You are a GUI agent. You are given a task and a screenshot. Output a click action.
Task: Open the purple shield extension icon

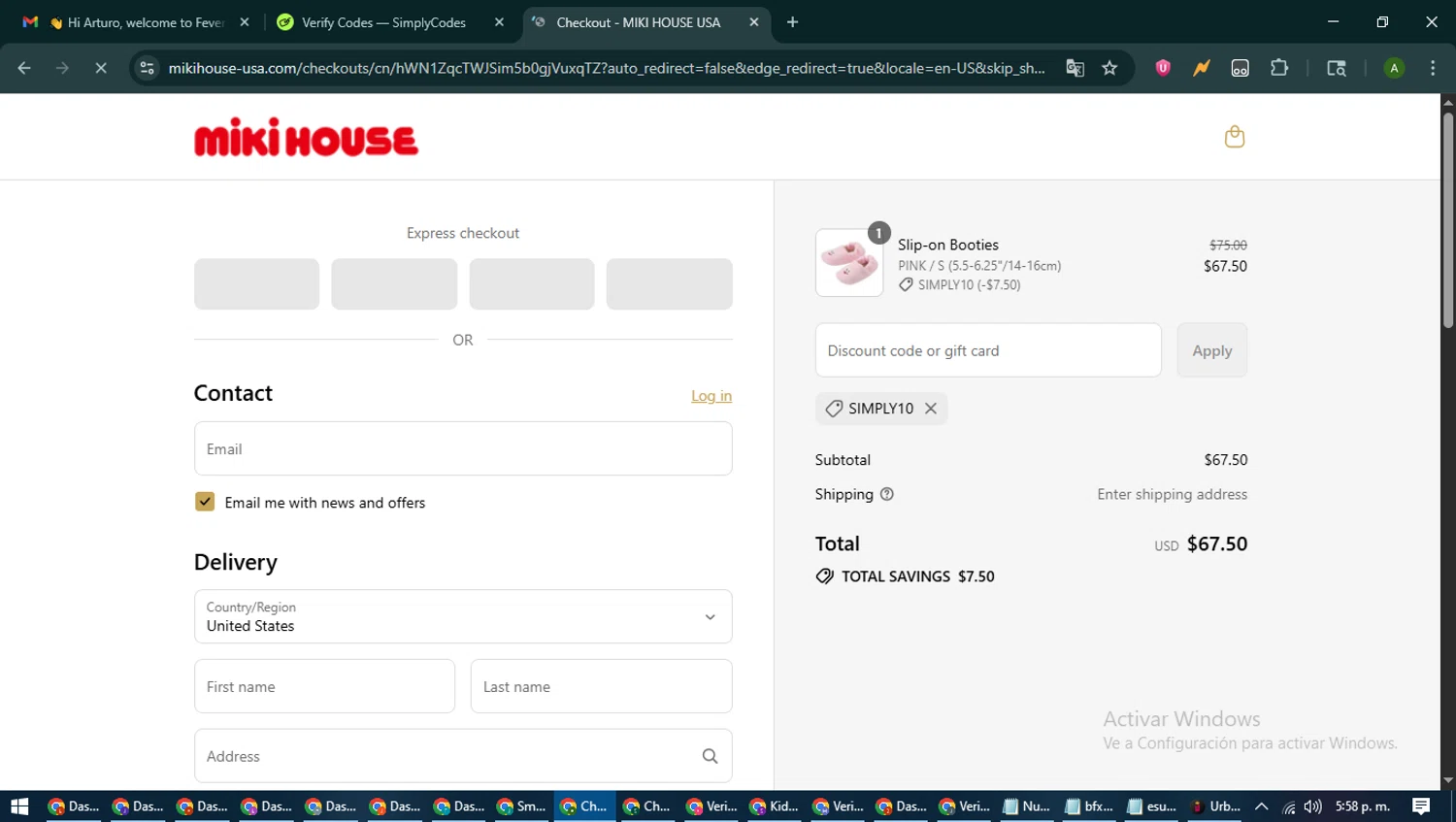tap(1163, 68)
